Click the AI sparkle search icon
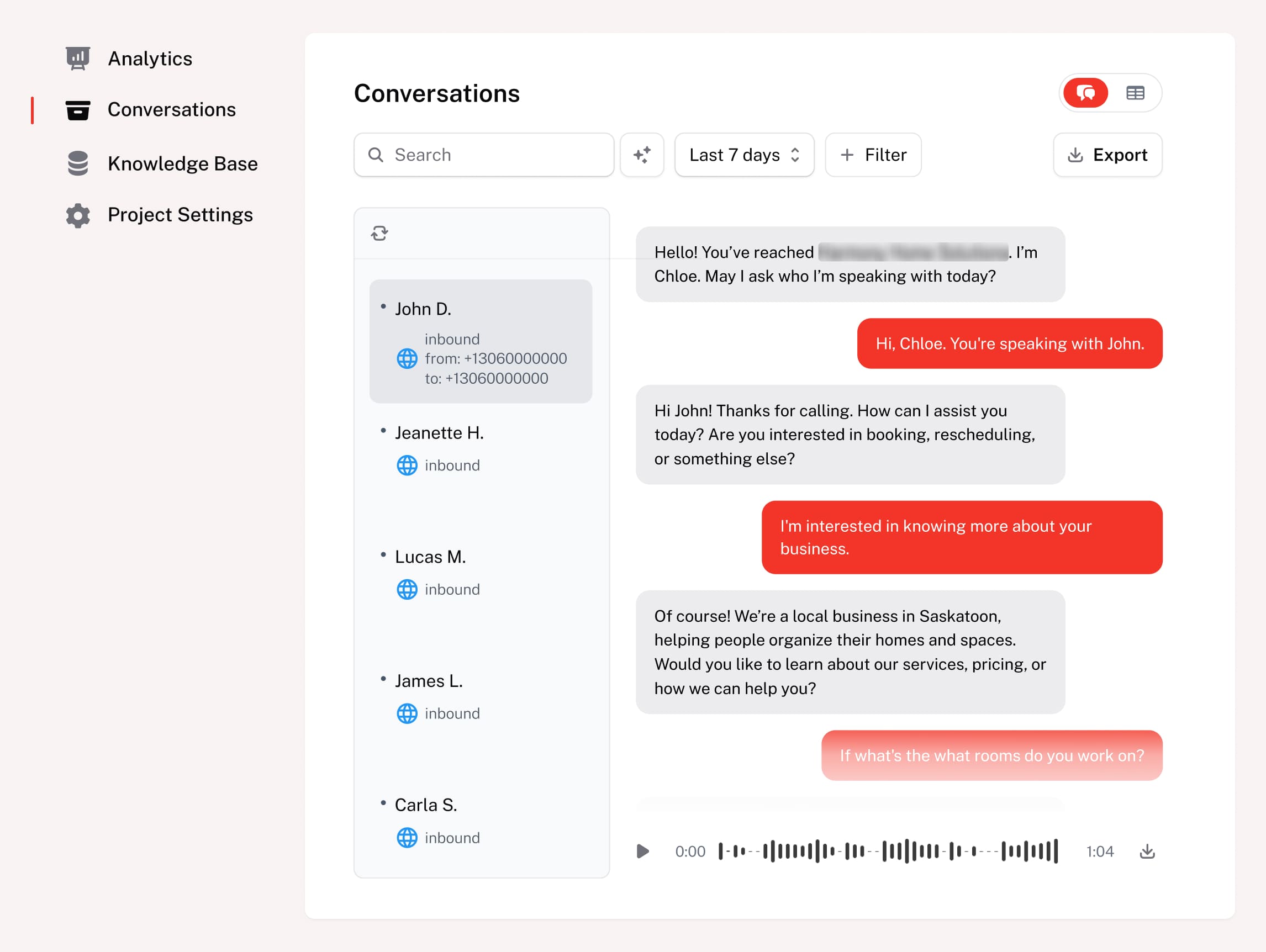The height and width of the screenshot is (952, 1266). pyautogui.click(x=642, y=155)
